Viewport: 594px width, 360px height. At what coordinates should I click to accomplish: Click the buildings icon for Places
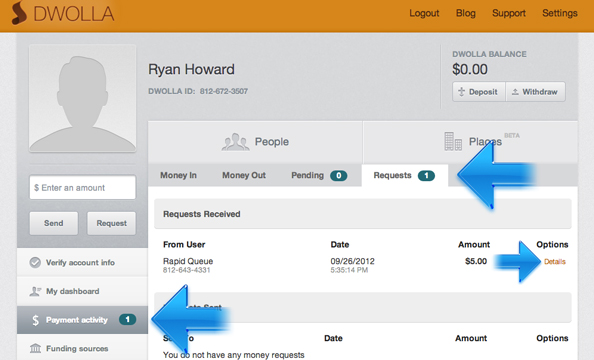(453, 141)
